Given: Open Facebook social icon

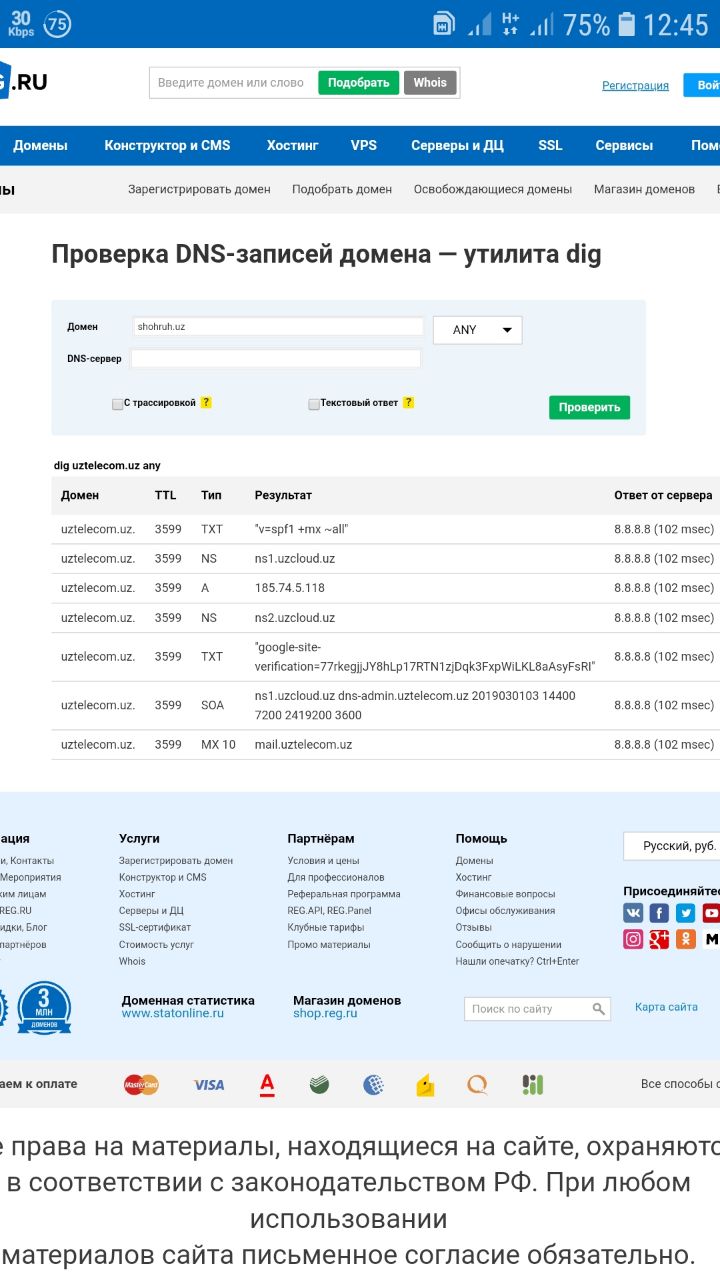Looking at the screenshot, I should click(659, 913).
